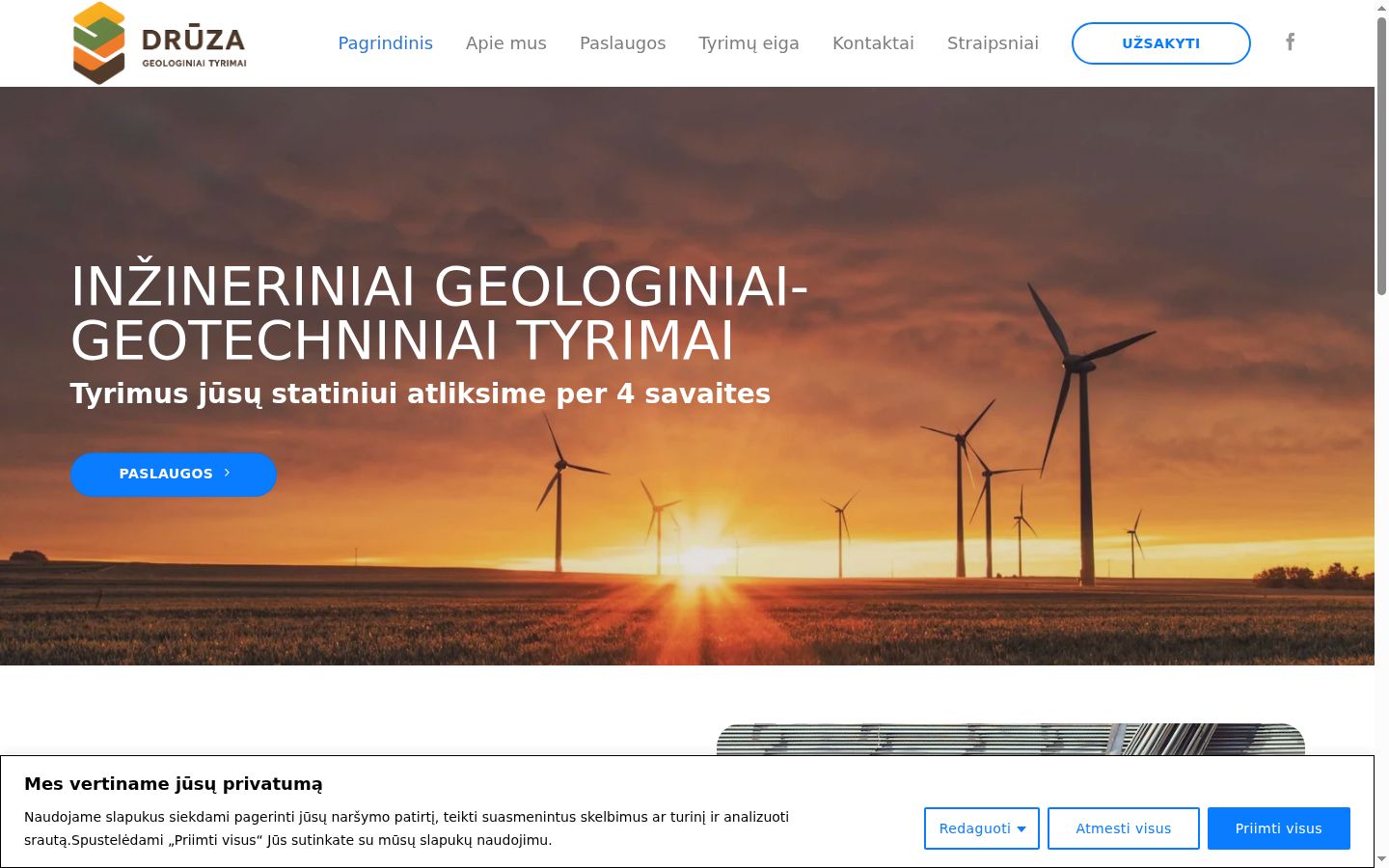
Task: Open Apie mus page
Action: click(505, 43)
